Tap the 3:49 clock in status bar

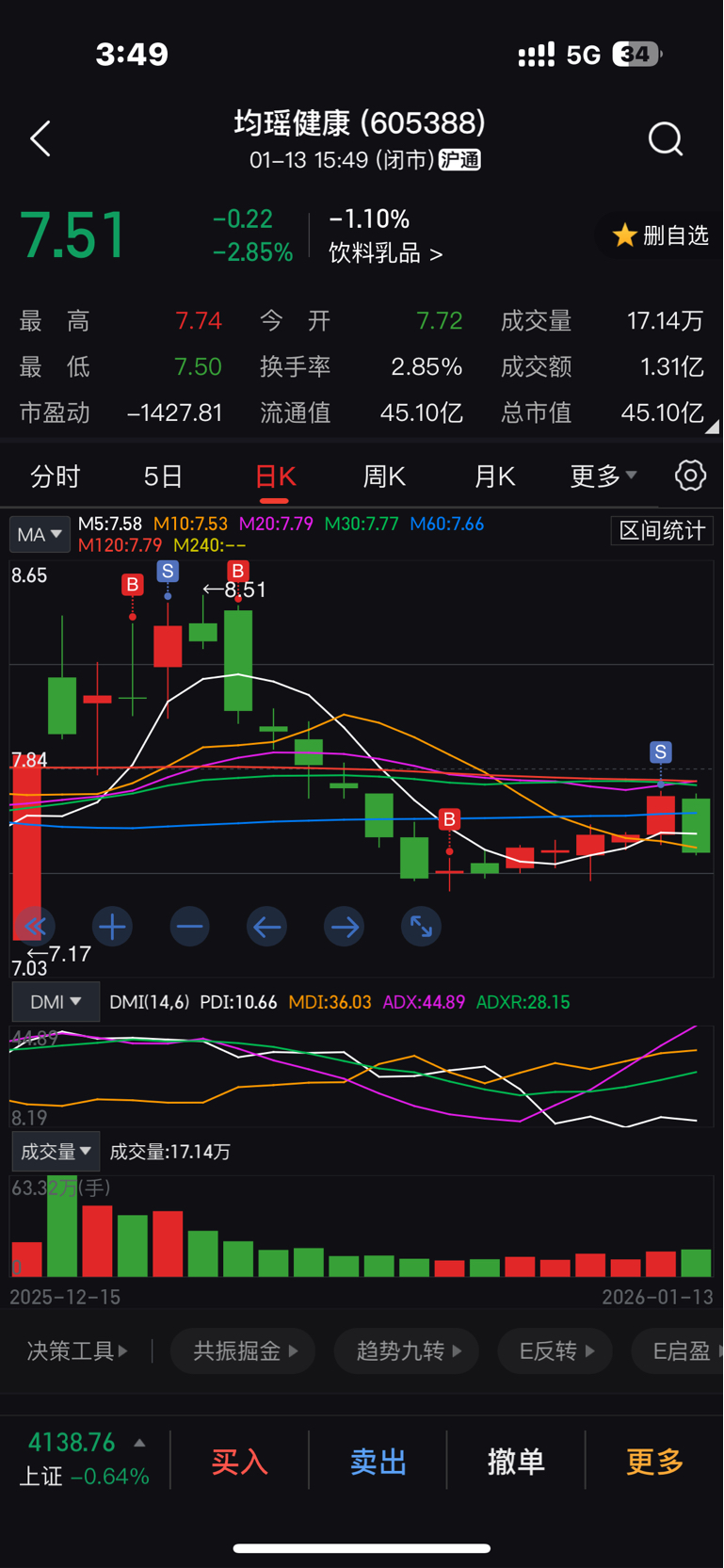click(x=132, y=54)
